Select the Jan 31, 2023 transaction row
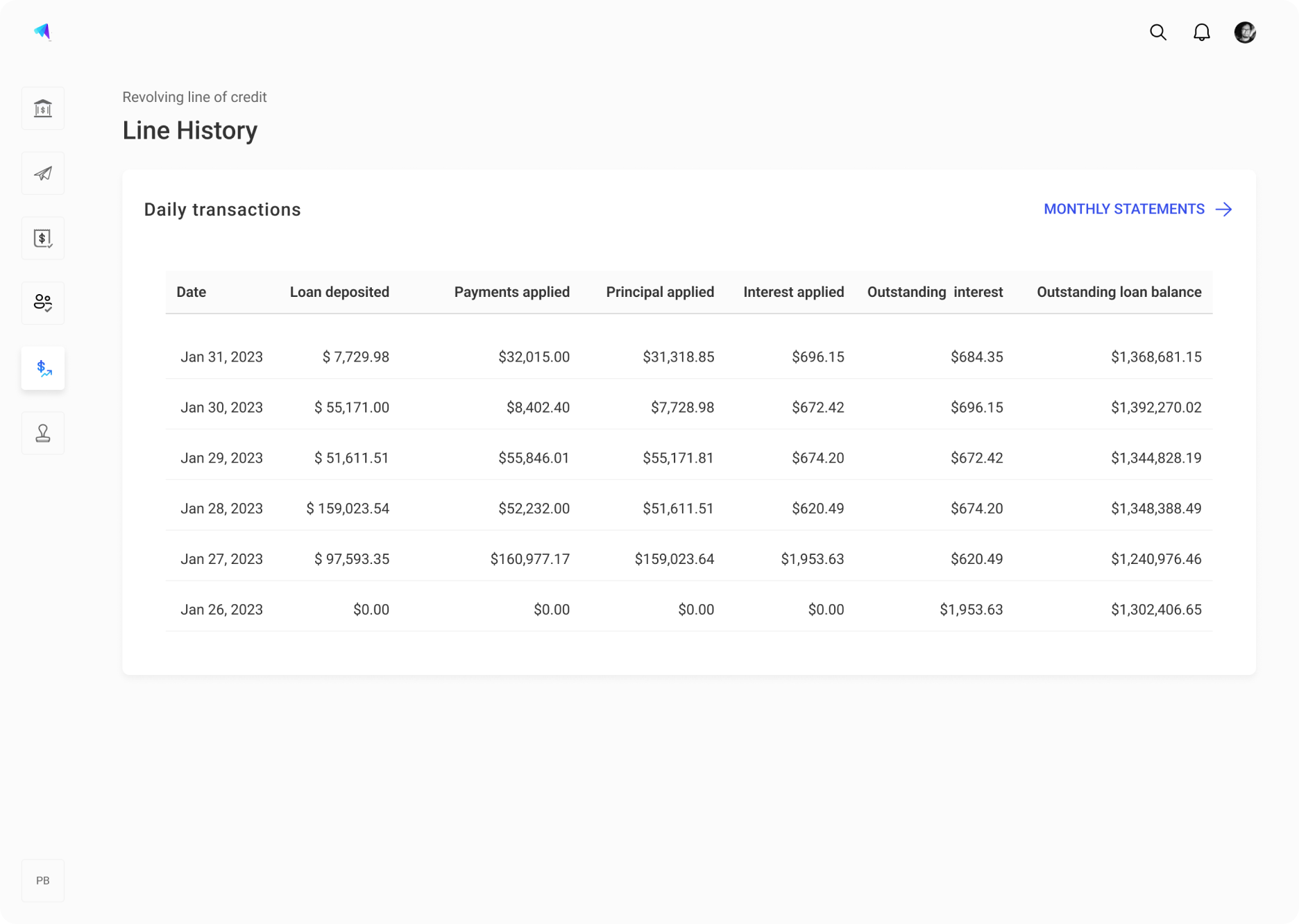Viewport: 1299px width, 924px height. 625,357
